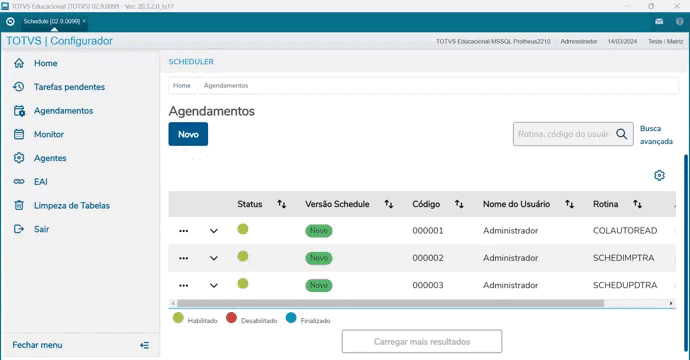Click Novo badge in row 000001
Screen dimensions: 690x360
click(x=319, y=231)
